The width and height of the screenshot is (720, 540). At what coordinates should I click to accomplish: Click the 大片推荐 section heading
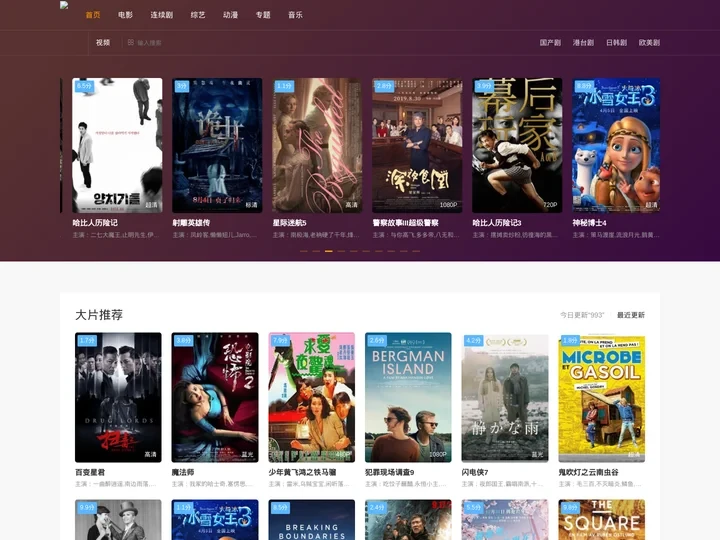[99, 315]
